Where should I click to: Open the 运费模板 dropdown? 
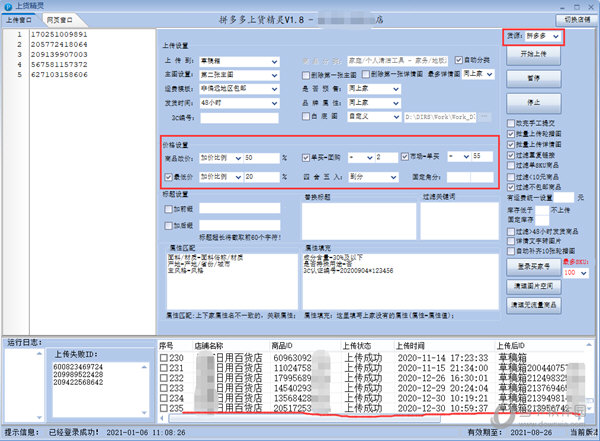click(x=274, y=89)
